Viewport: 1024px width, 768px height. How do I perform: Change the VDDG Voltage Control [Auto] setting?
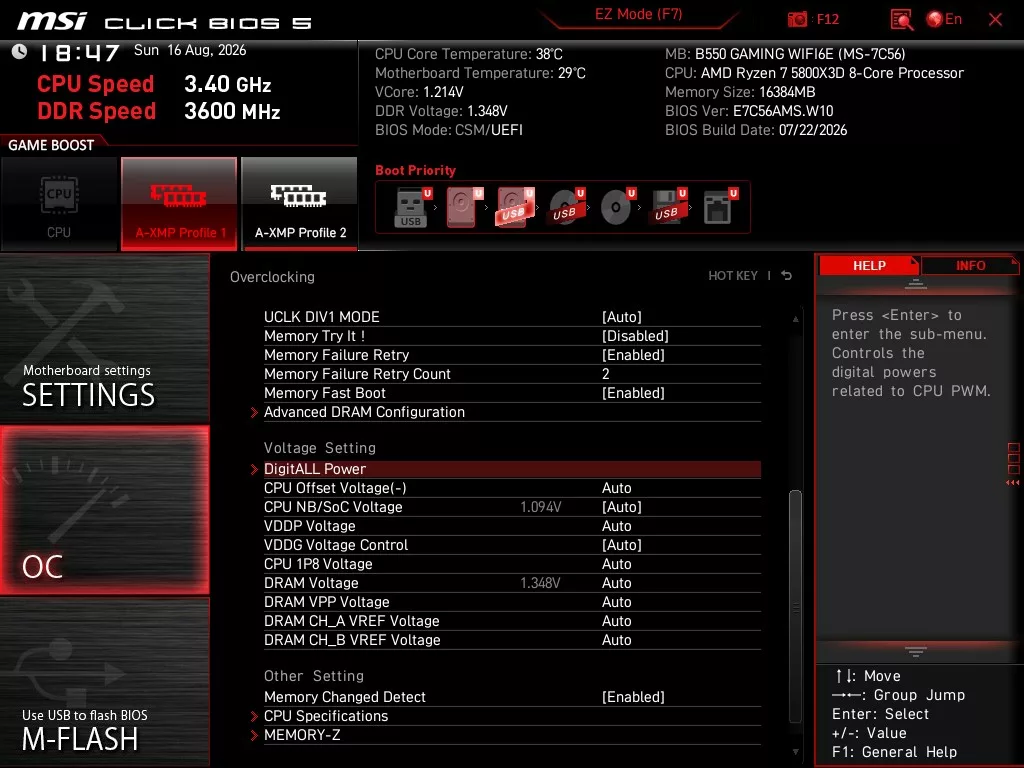click(x=622, y=545)
